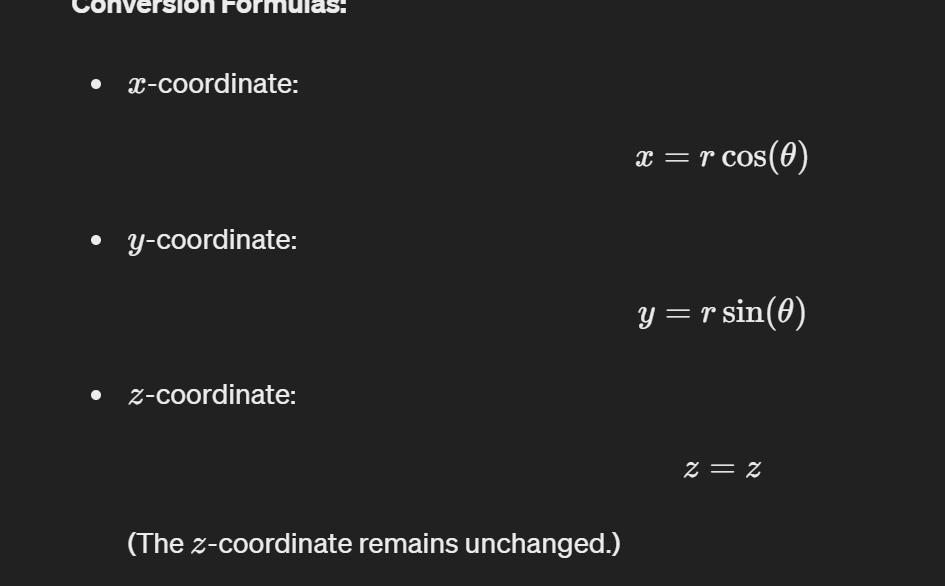Screen dimensions: 945x586
Task: Click the cos text in the x formula
Action: pyautogui.click(x=744, y=158)
